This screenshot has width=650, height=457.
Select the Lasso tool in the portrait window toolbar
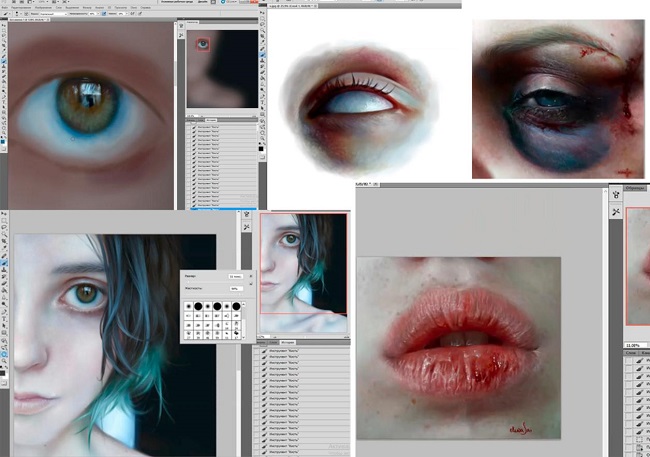[4, 227]
